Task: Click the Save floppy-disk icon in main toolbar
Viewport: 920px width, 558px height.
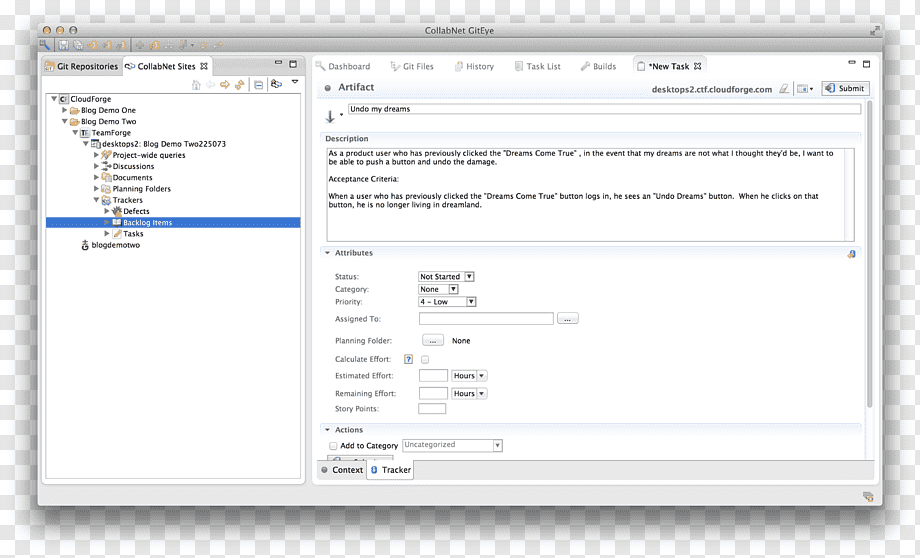Action: pyautogui.click(x=63, y=45)
